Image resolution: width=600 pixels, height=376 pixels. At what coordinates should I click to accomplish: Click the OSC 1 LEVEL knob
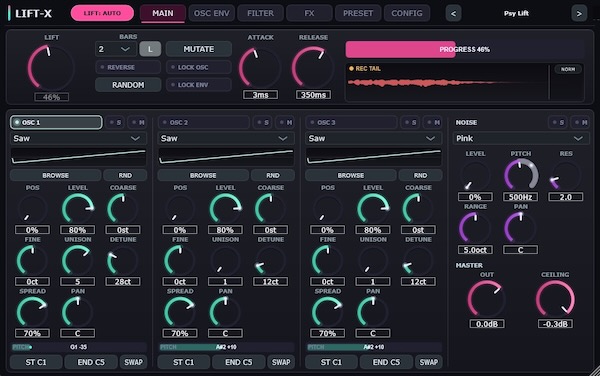(78, 208)
